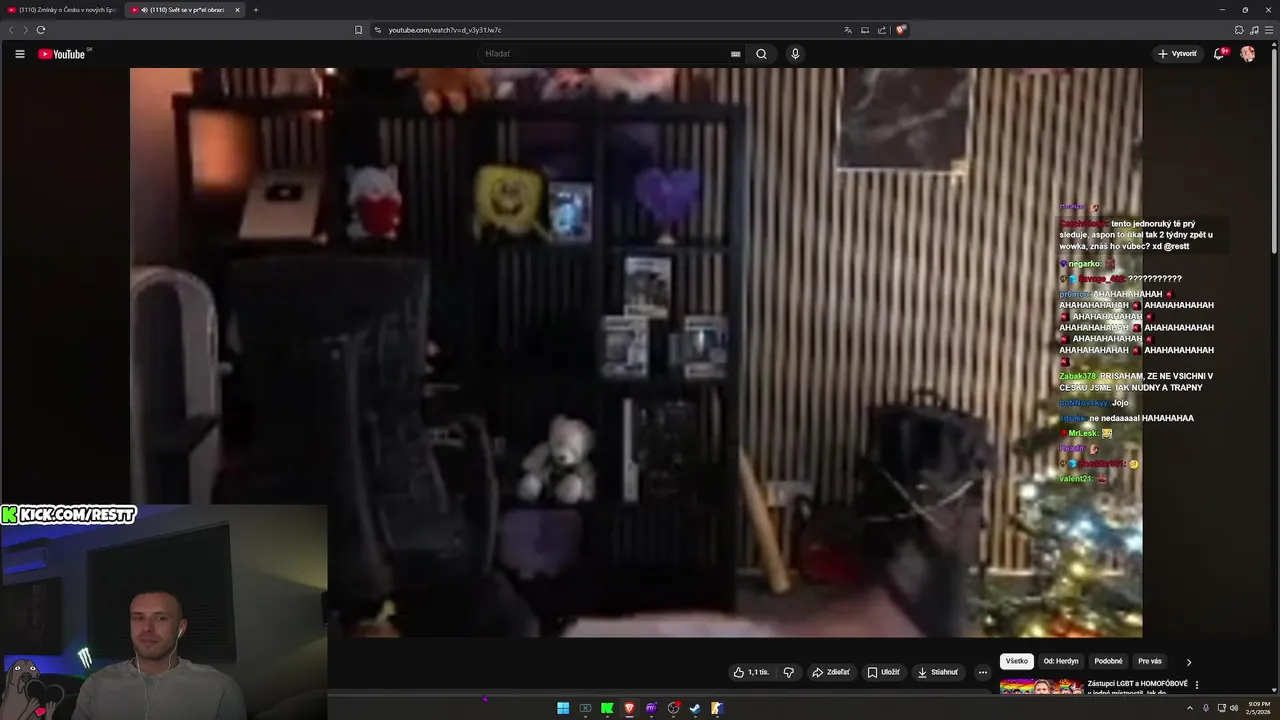Click the Zdieľať share button

(830, 672)
